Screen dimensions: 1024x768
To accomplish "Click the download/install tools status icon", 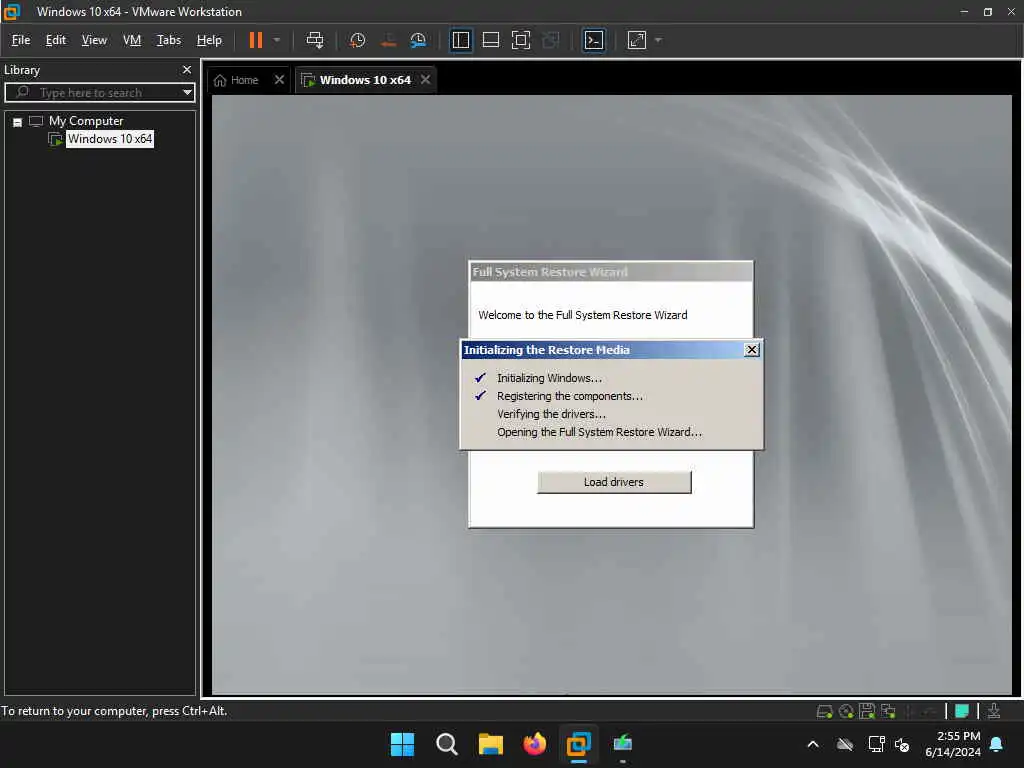I will click(994, 711).
